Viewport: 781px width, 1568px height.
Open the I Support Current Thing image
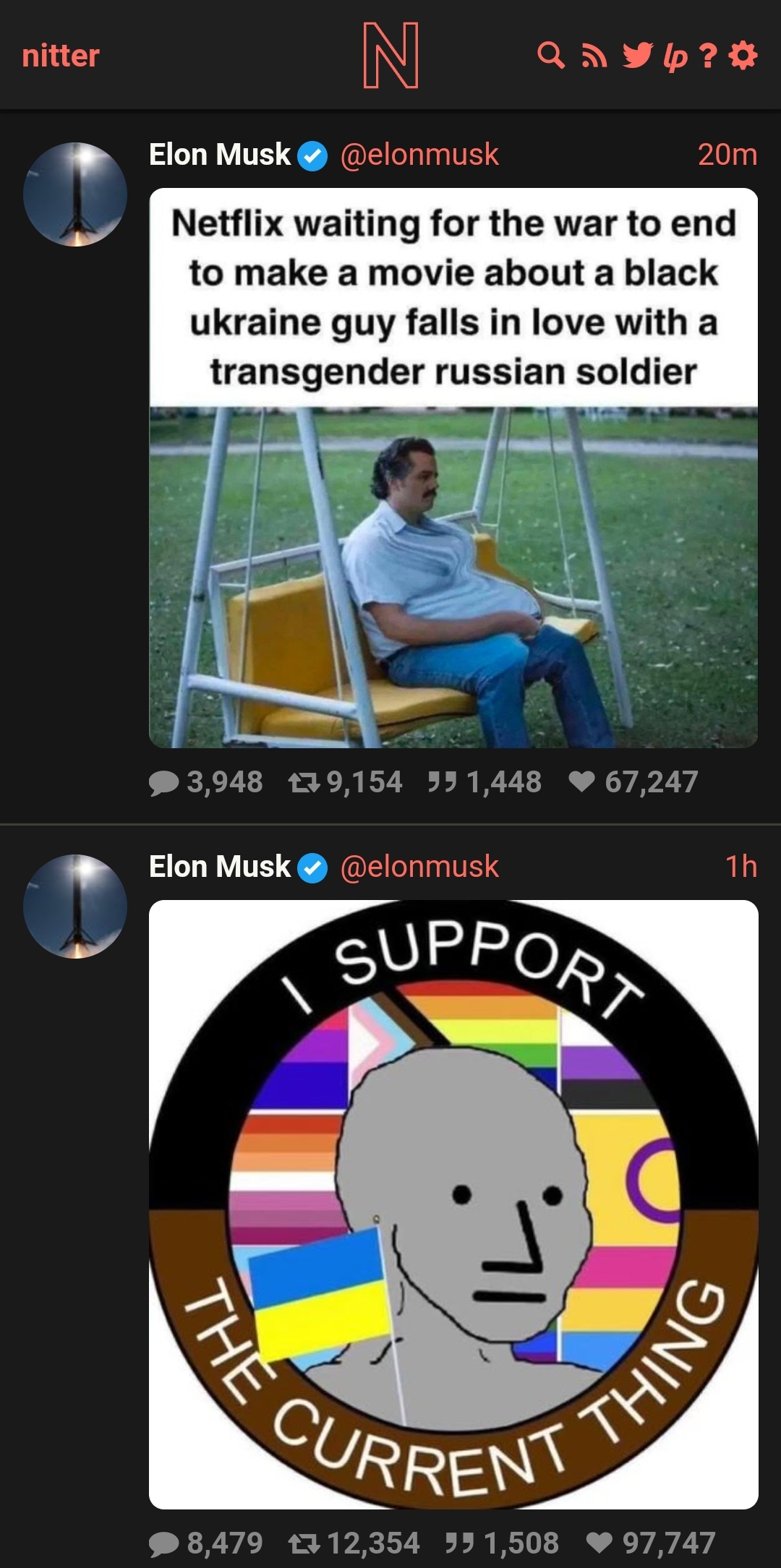[453, 1204]
